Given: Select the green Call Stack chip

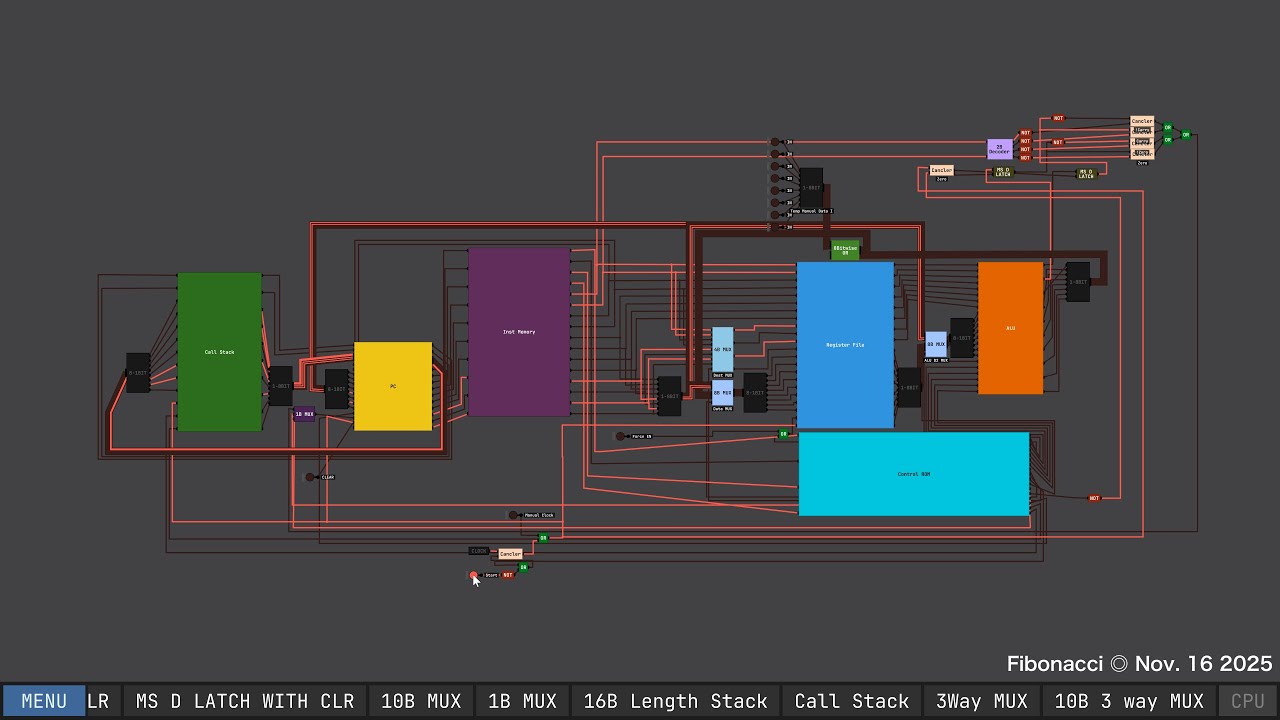Looking at the screenshot, I should (x=219, y=352).
